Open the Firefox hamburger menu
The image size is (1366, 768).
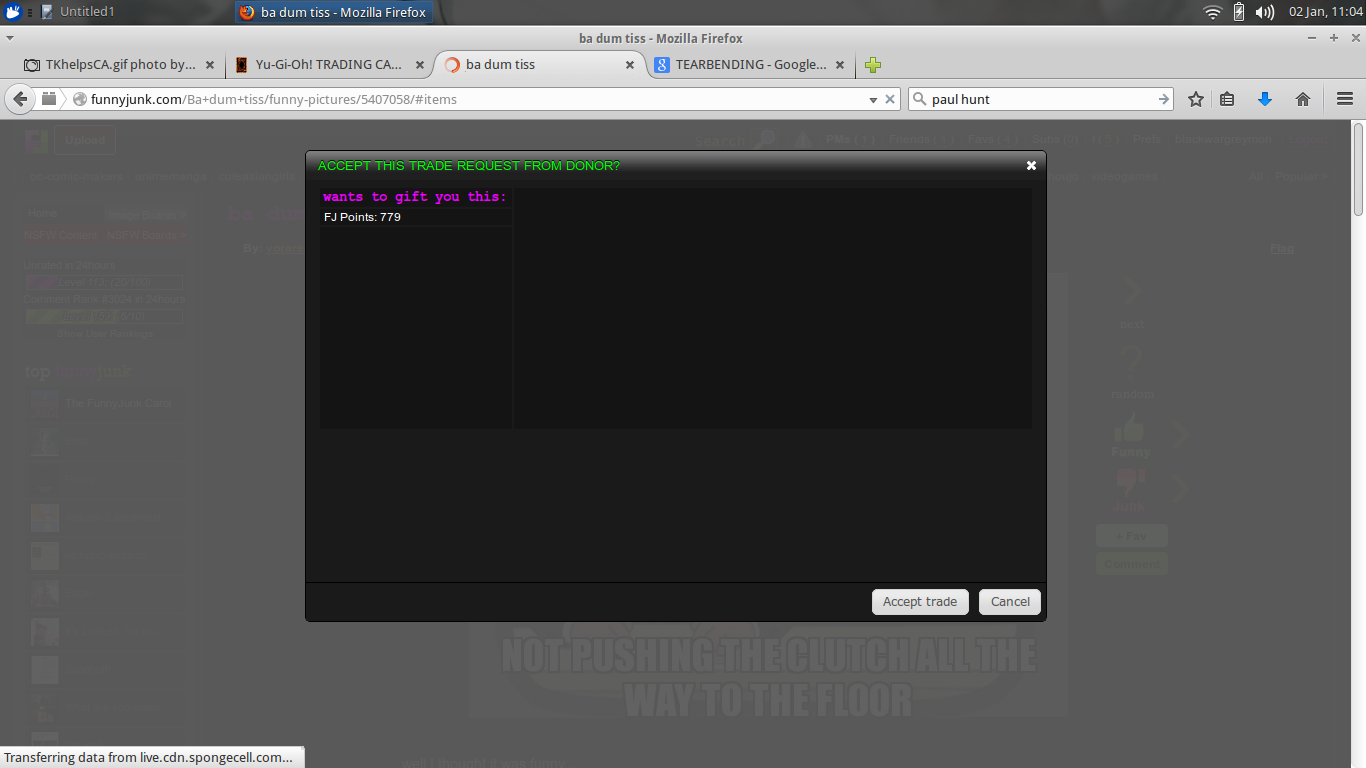point(1344,99)
